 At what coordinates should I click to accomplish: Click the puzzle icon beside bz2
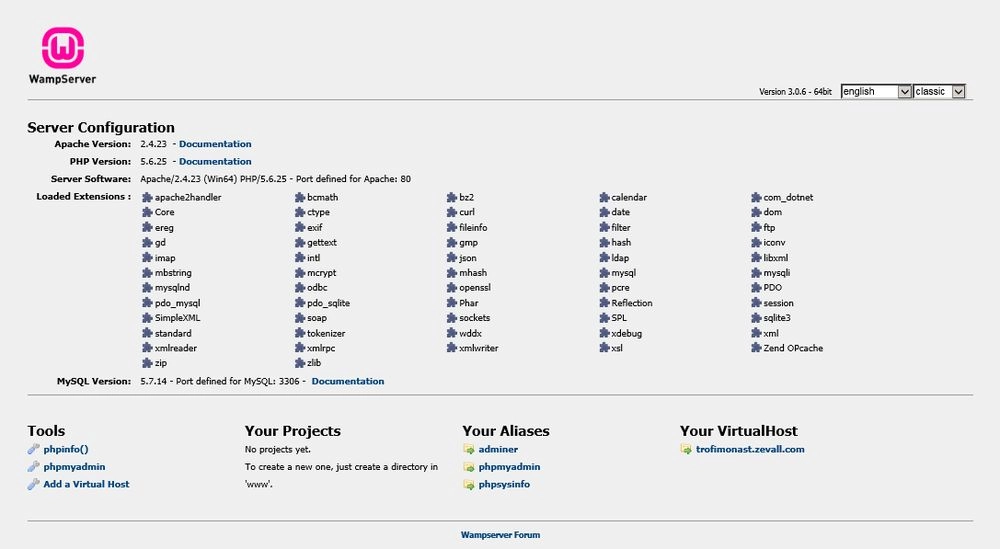coord(452,197)
